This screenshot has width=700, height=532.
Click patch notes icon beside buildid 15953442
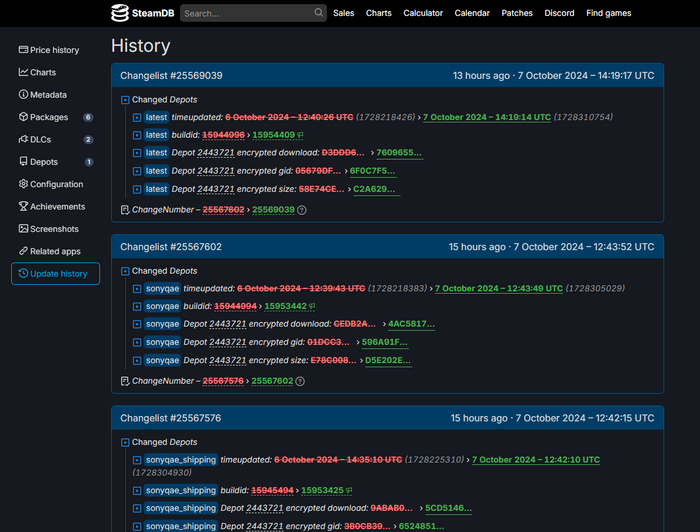[312, 306]
